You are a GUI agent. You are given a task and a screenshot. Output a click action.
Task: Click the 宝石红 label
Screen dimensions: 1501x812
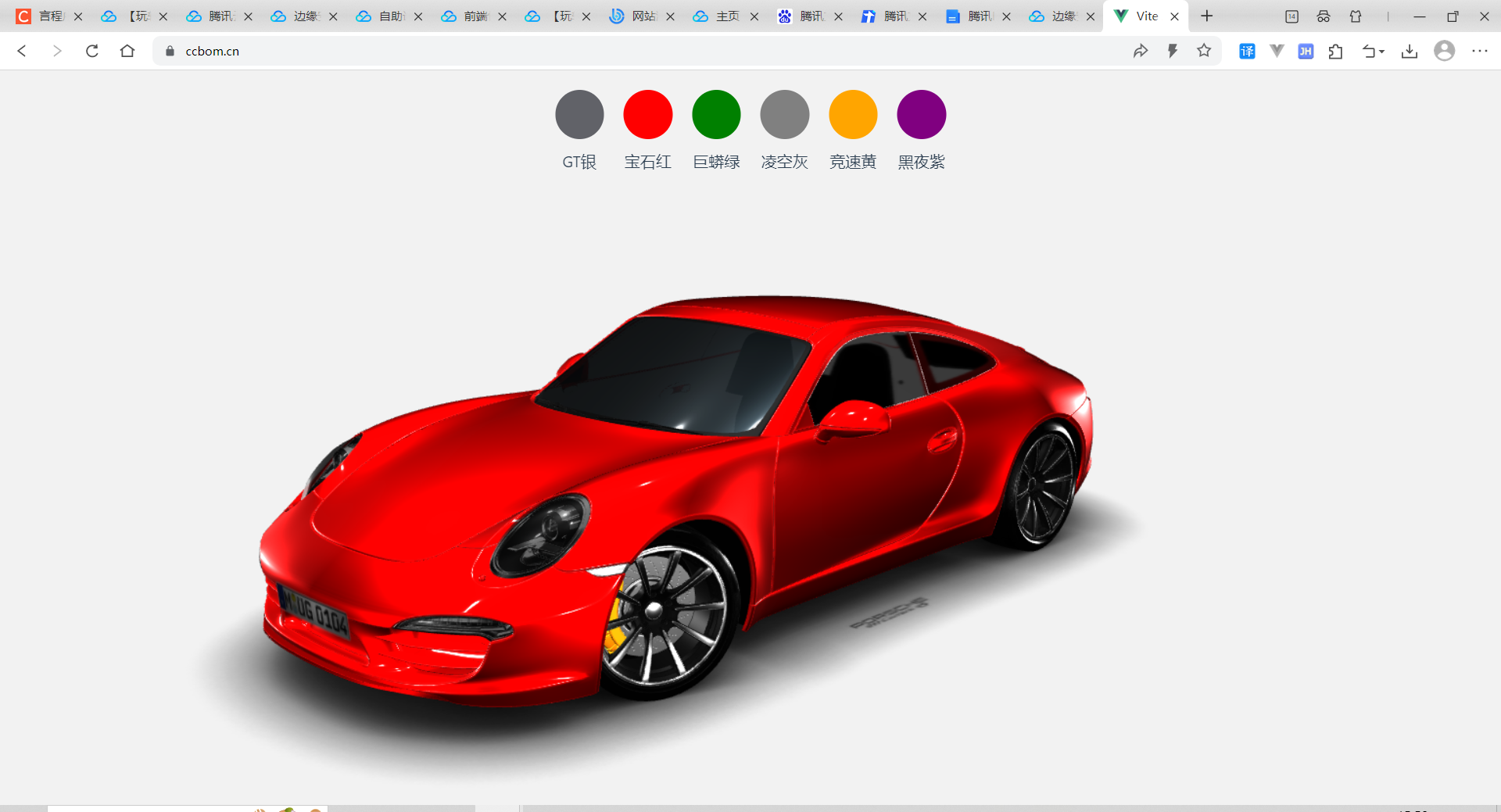pyautogui.click(x=648, y=162)
